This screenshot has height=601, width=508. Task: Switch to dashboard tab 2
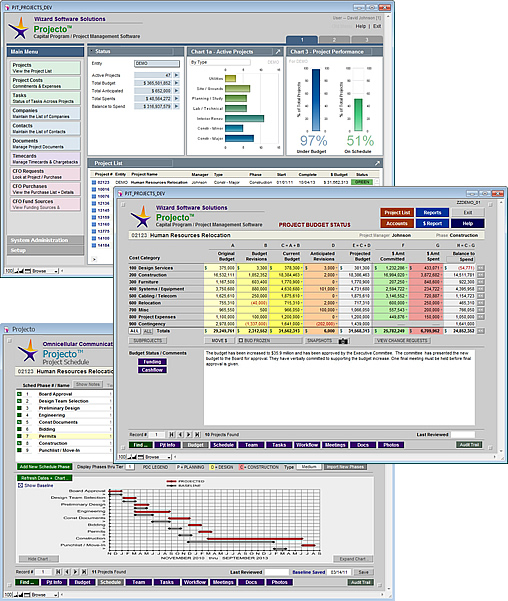pos(334,40)
